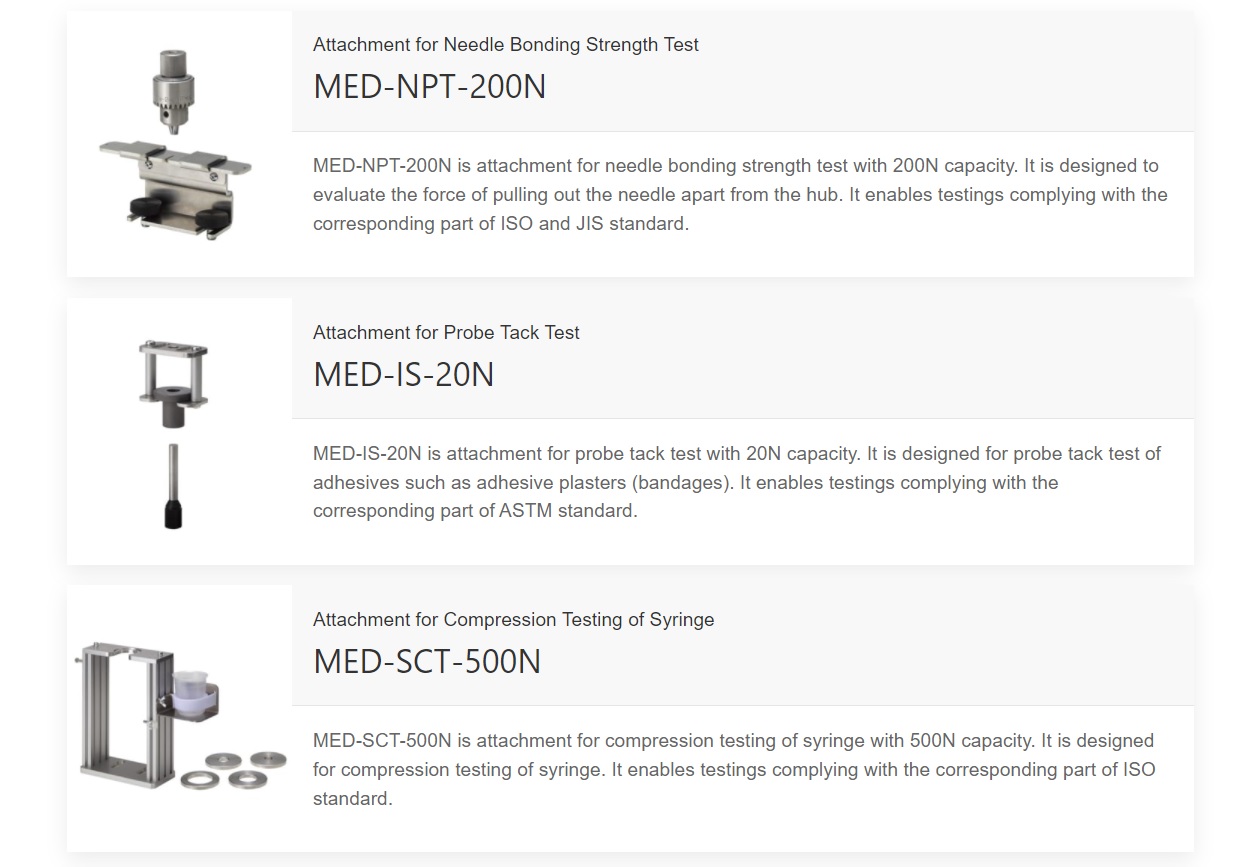
Task: Select 'Attachment for Probe Tack Test' heading
Action: coord(446,333)
